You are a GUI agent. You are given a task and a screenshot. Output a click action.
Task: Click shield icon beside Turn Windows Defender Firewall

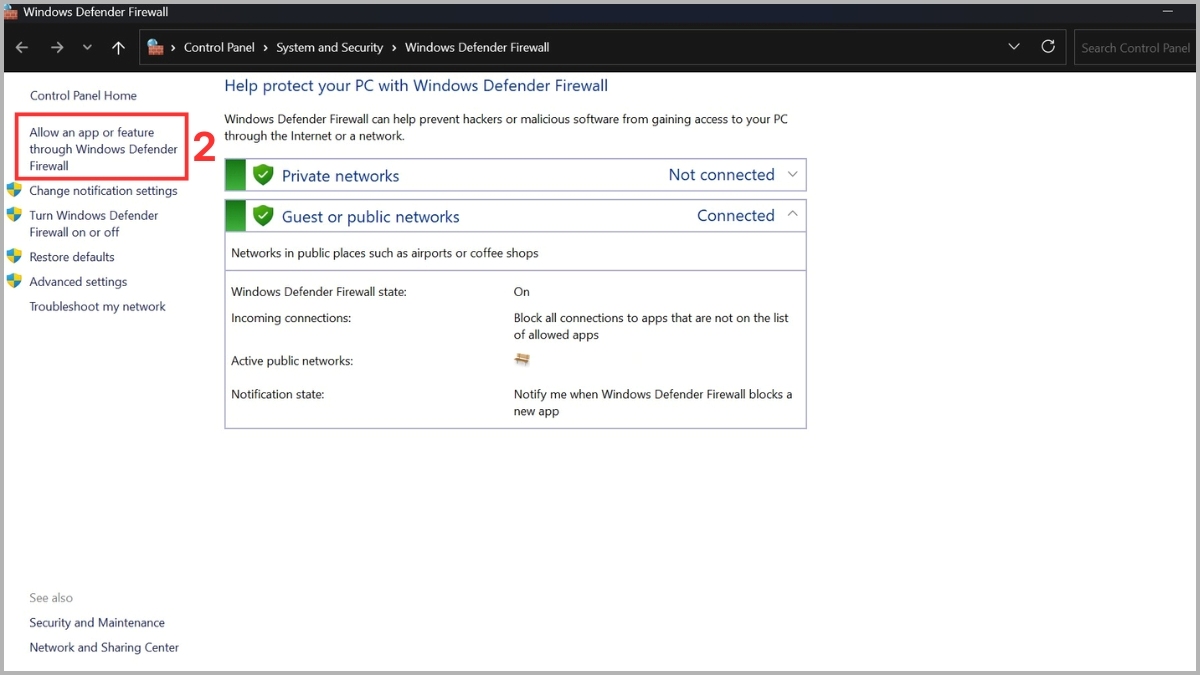click(x=14, y=214)
